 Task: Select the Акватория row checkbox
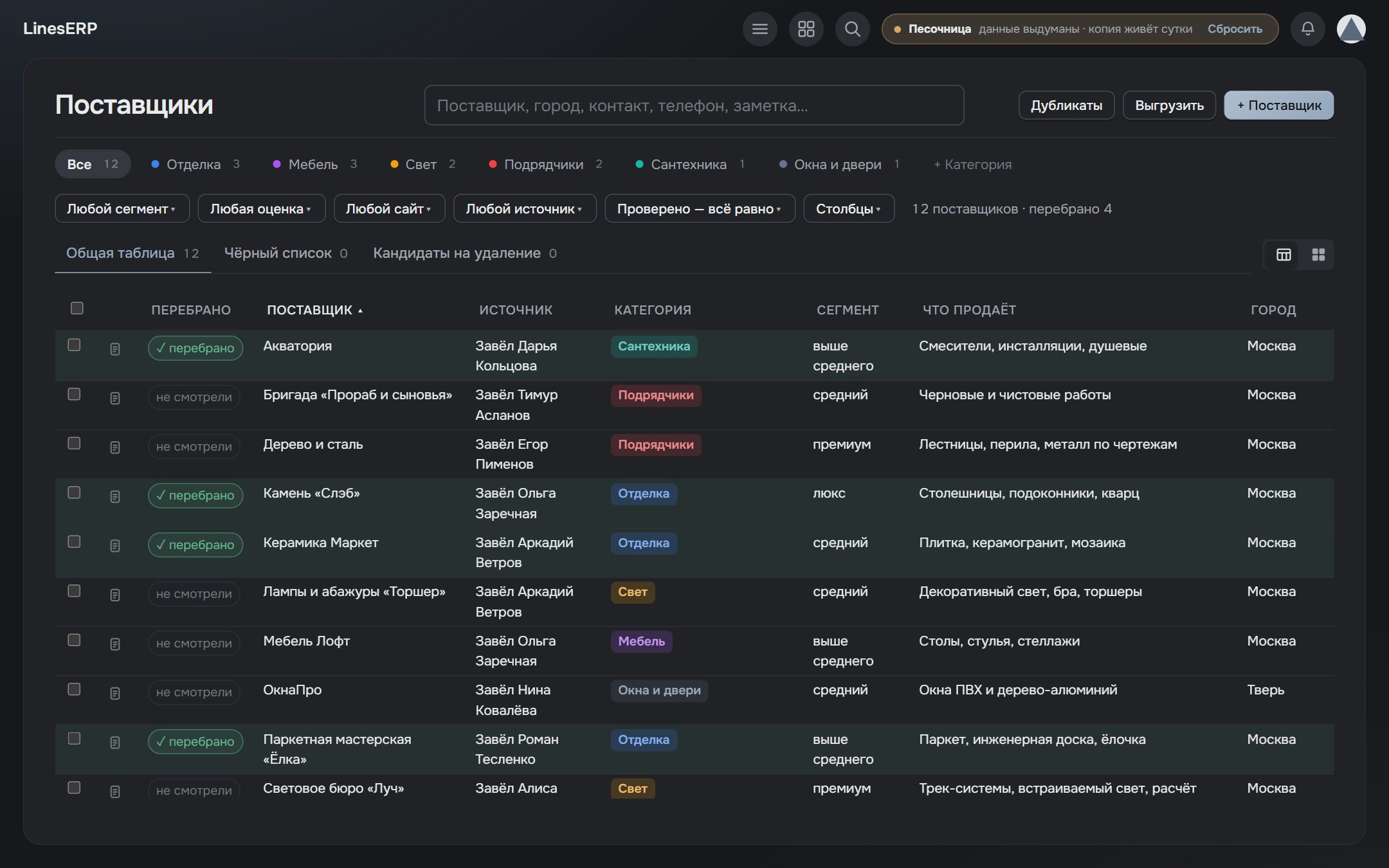75,345
